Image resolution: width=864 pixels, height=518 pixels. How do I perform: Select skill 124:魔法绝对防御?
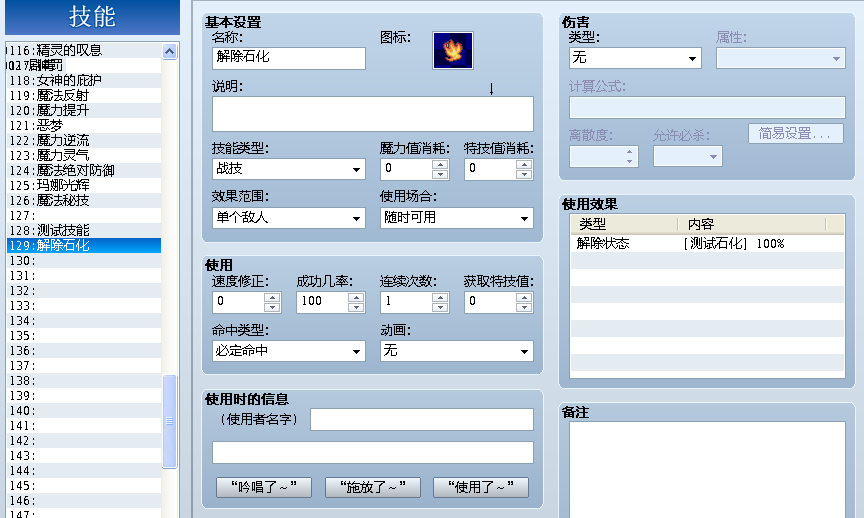coord(84,171)
